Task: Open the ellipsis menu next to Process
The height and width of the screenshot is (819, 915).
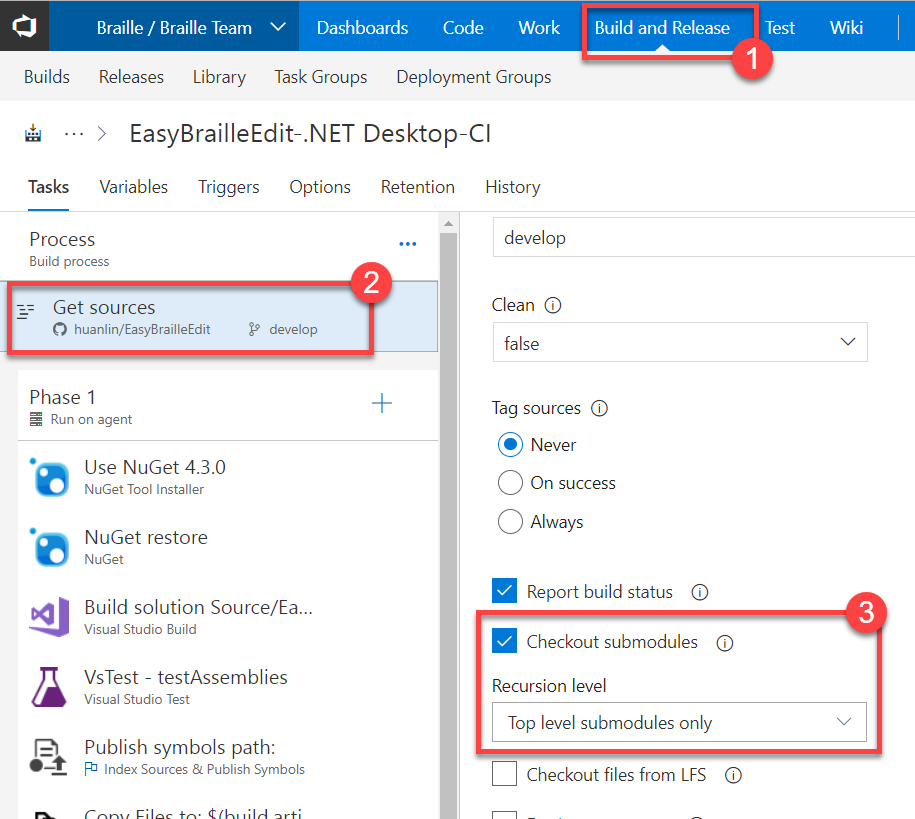Action: 407,244
